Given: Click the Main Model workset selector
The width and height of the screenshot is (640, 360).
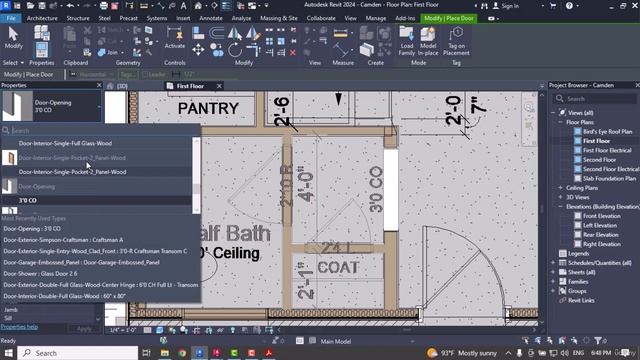Looking at the screenshot, I should coord(336,341).
